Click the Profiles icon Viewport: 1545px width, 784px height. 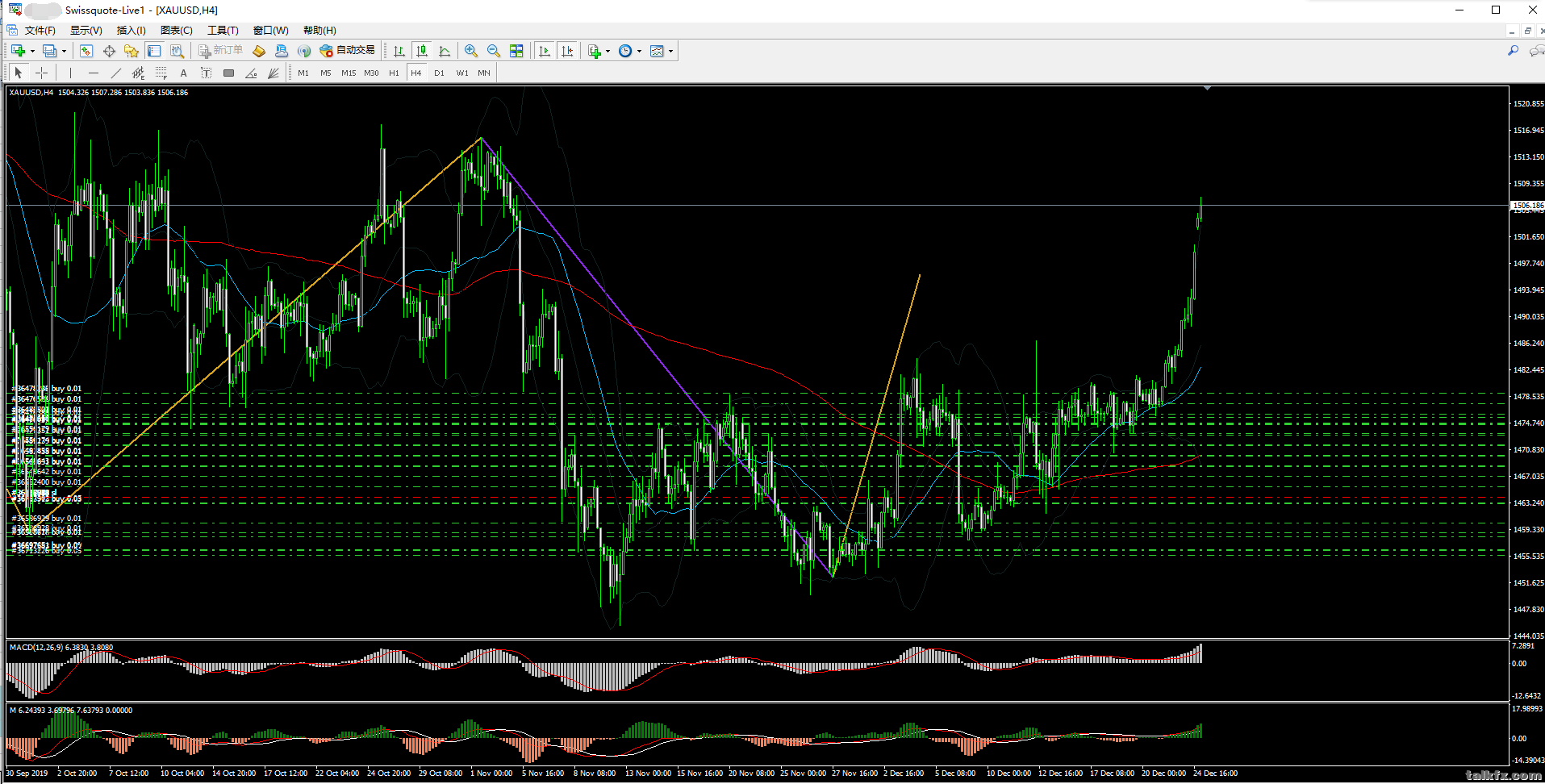click(x=50, y=51)
